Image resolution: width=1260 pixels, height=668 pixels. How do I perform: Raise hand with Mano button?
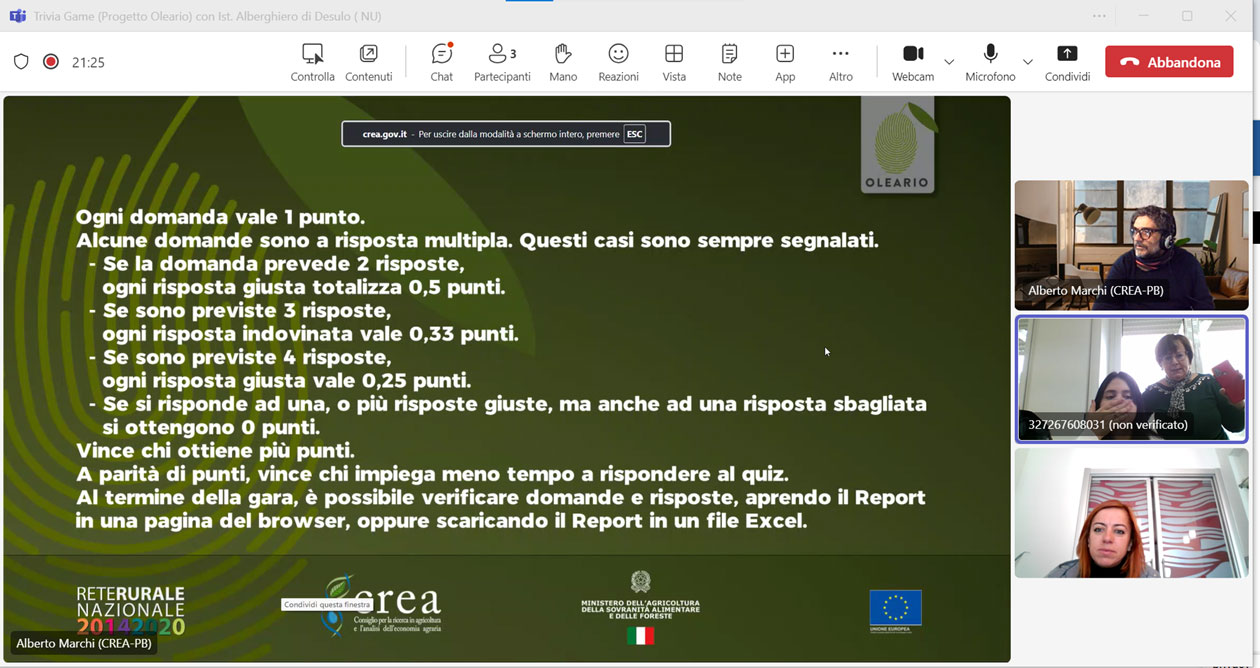563,62
